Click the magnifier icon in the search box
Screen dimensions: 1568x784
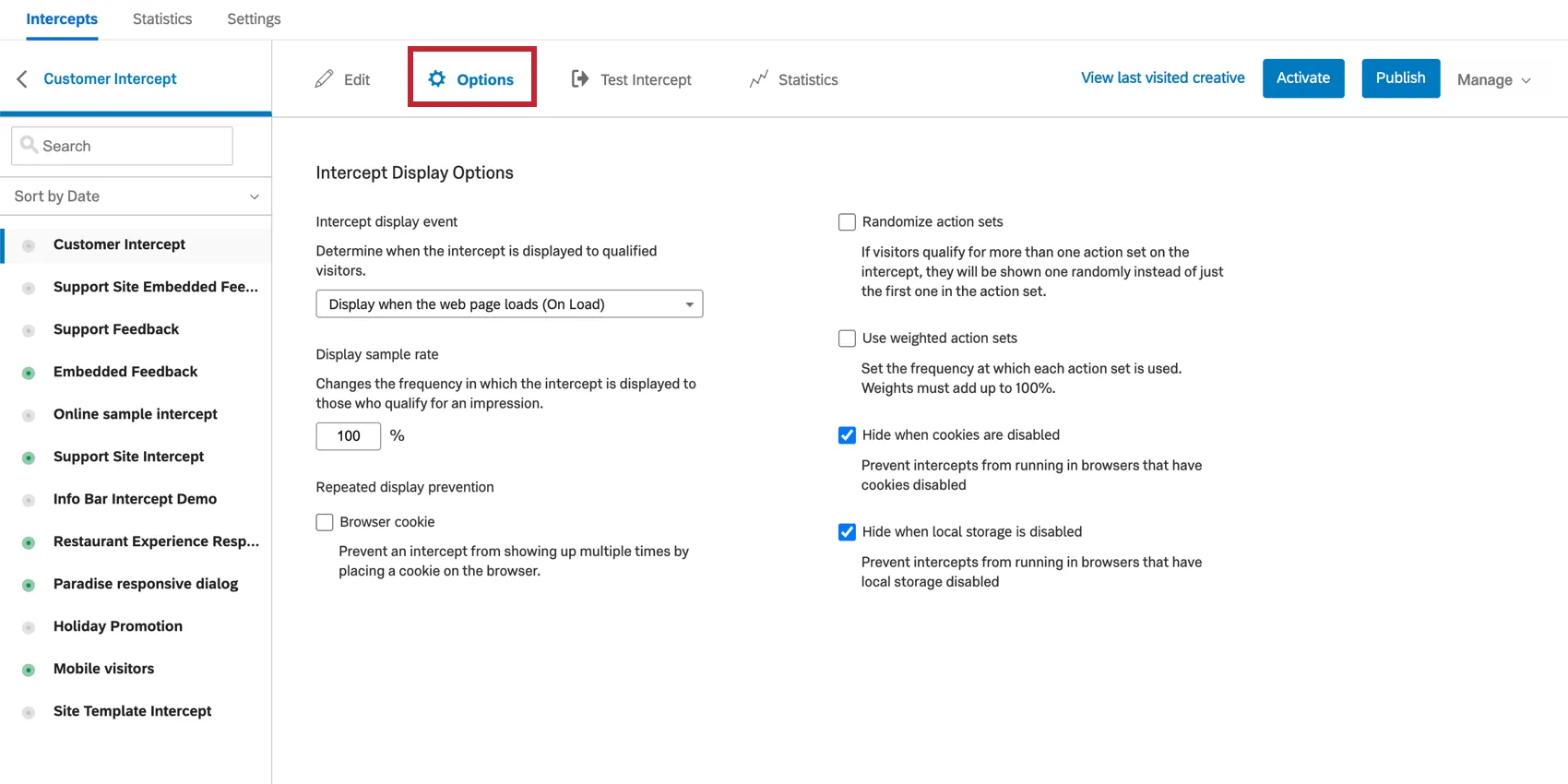(30, 146)
